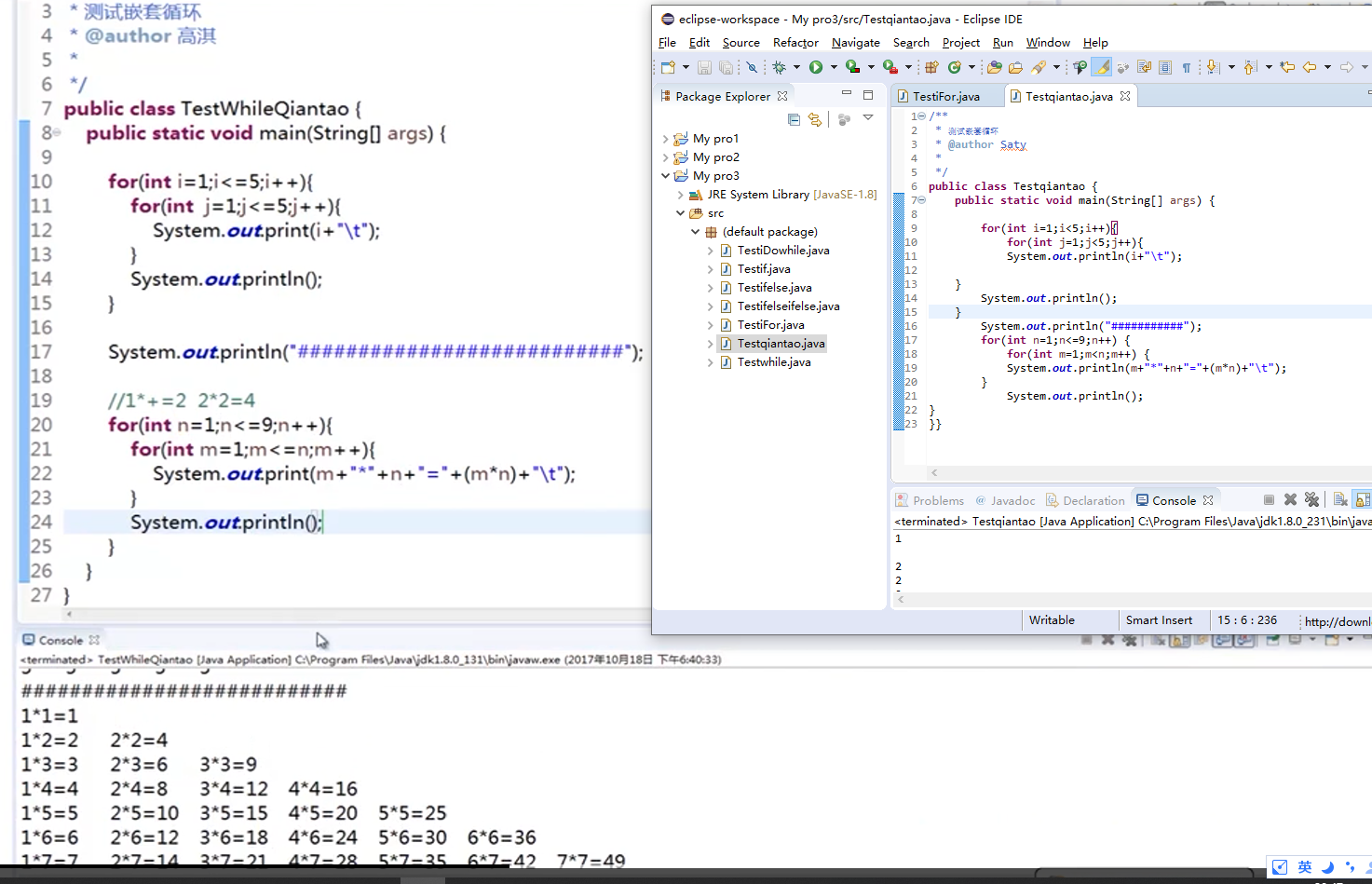The image size is (1372, 884).
Task: Toggle fold marker at editor line 7
Action: click(x=922, y=200)
